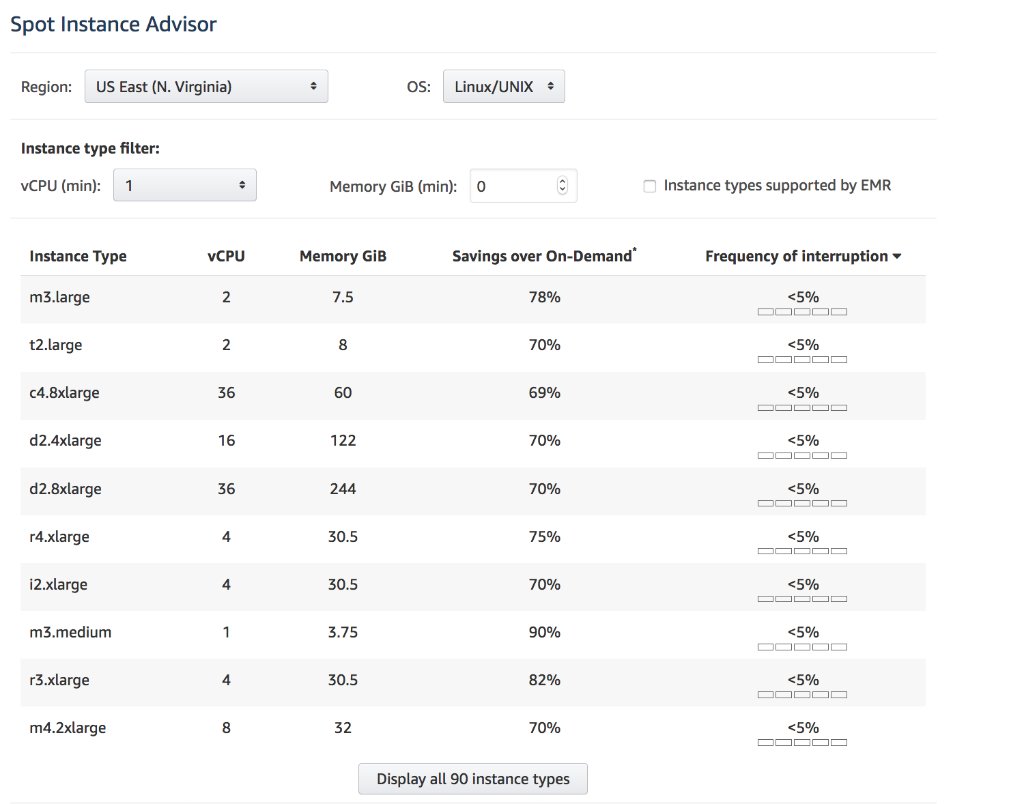Open the Region dropdown set to US East

pos(206,87)
